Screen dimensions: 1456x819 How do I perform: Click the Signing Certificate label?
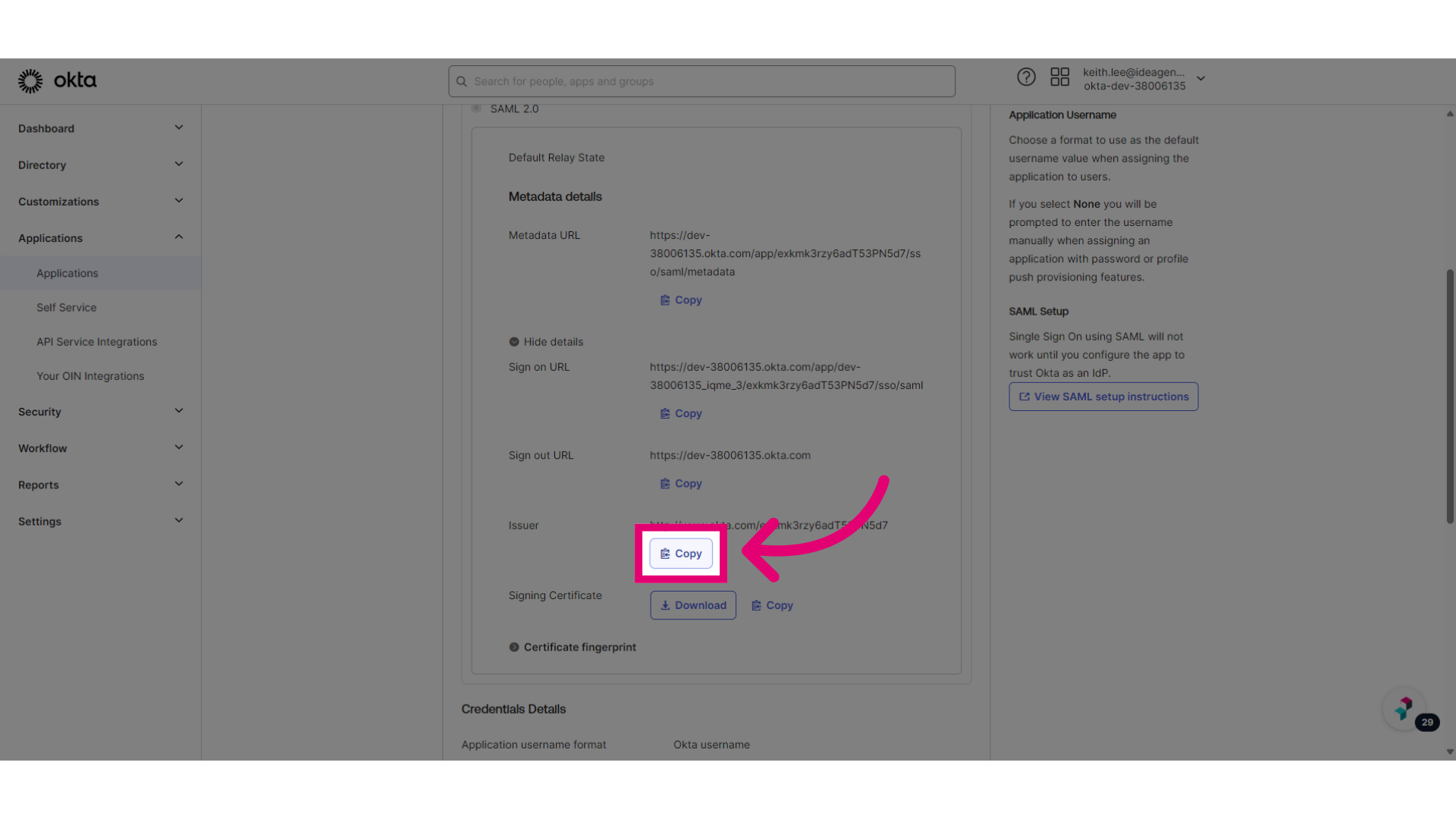555,595
